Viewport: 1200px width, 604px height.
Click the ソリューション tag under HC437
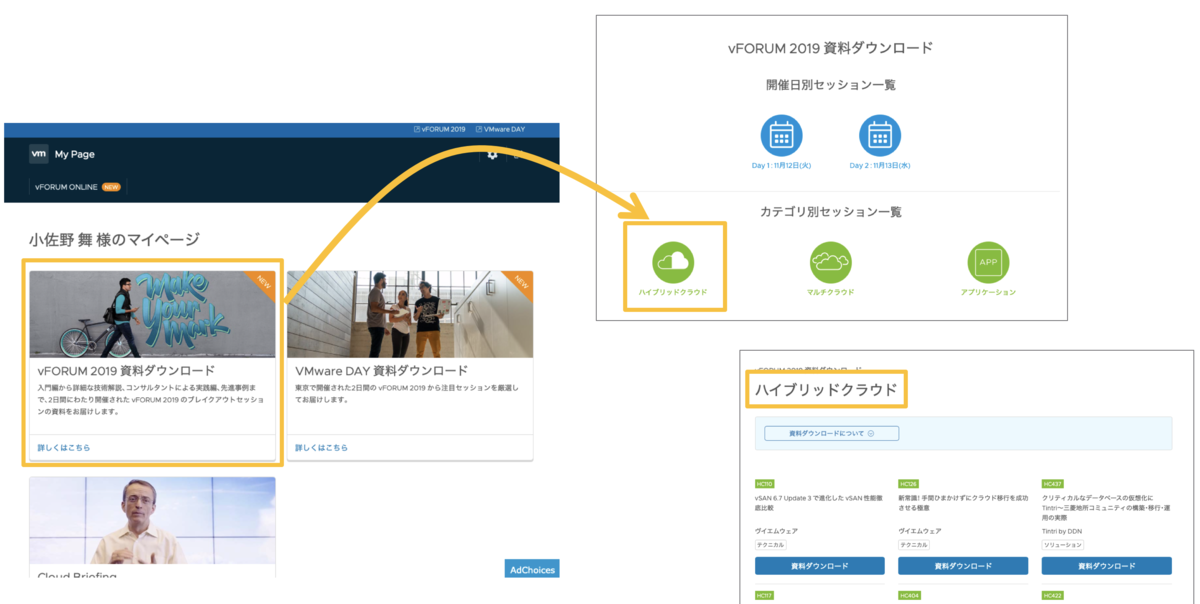pyautogui.click(x=1063, y=545)
